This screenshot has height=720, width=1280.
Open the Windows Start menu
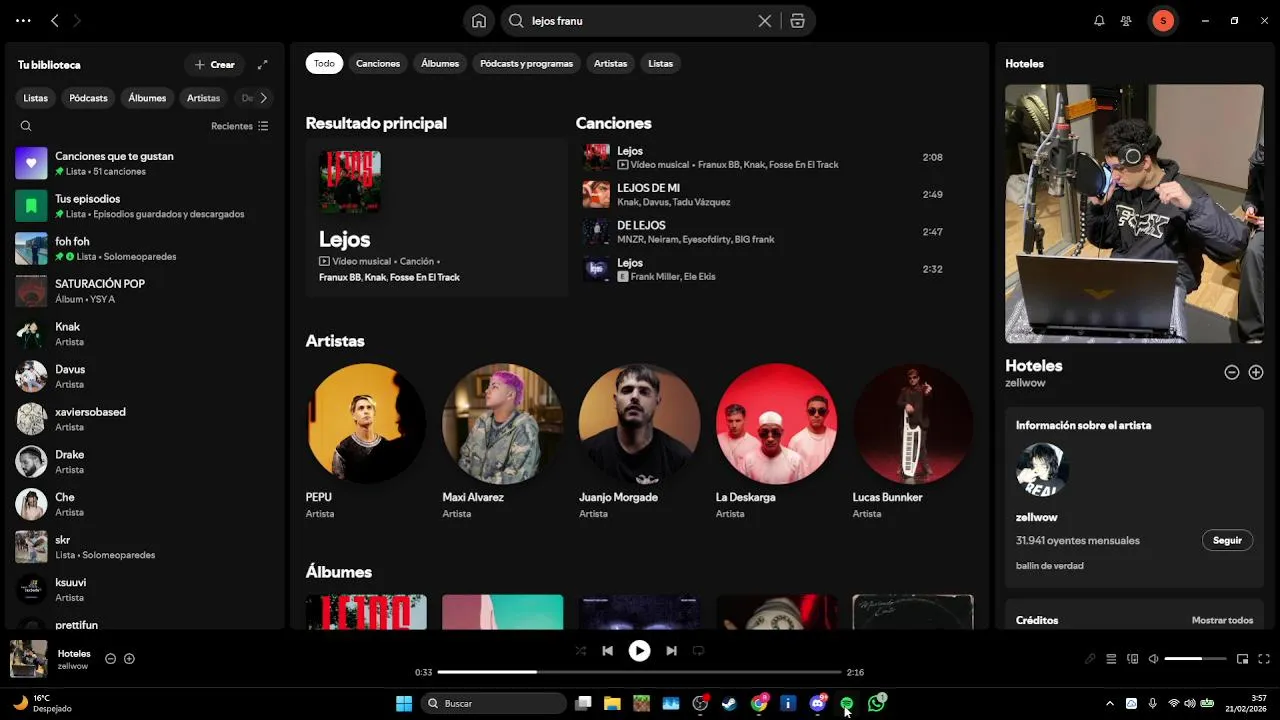tap(404, 704)
